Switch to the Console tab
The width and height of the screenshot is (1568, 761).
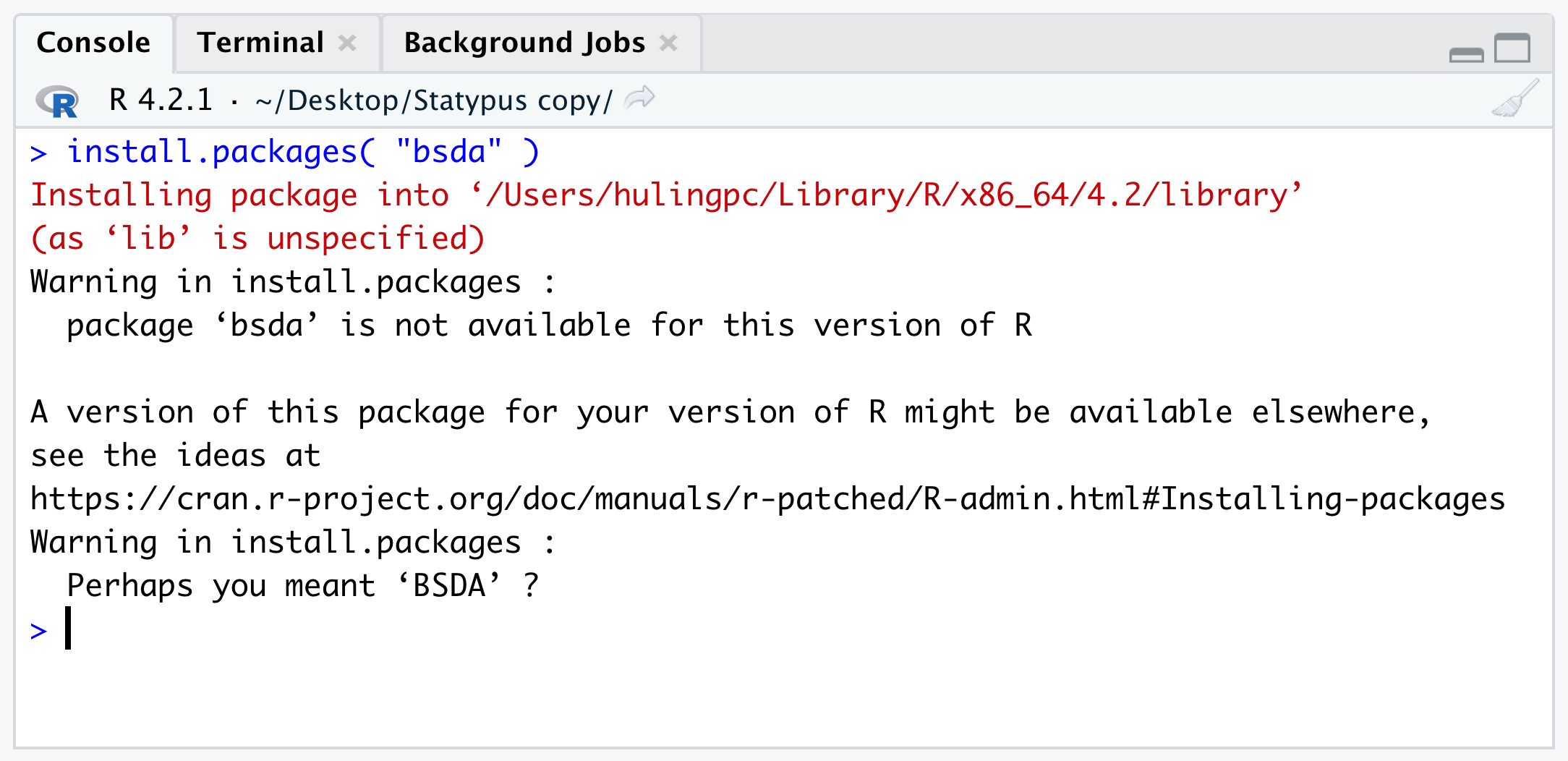coord(93,43)
